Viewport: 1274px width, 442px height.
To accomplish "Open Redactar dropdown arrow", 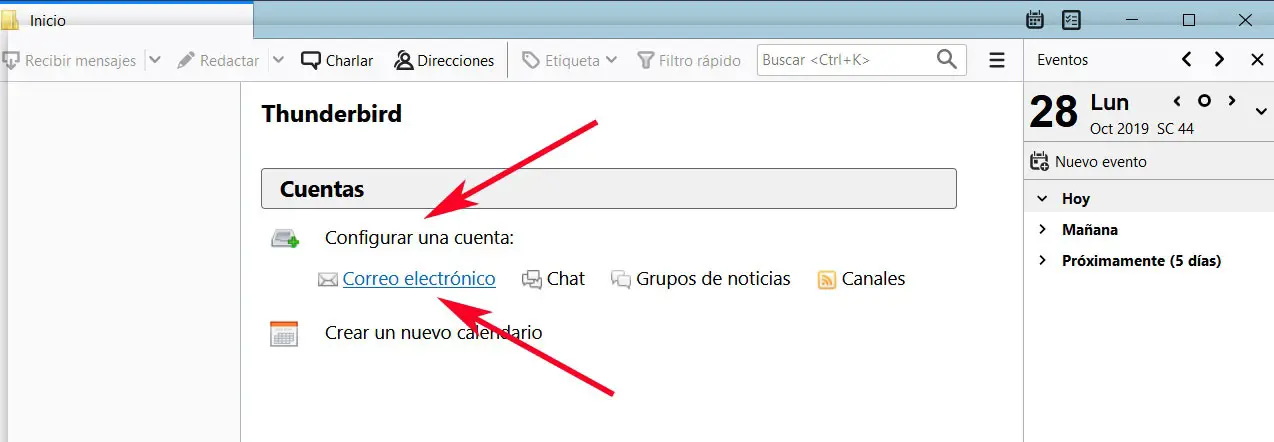I will tap(278, 60).
